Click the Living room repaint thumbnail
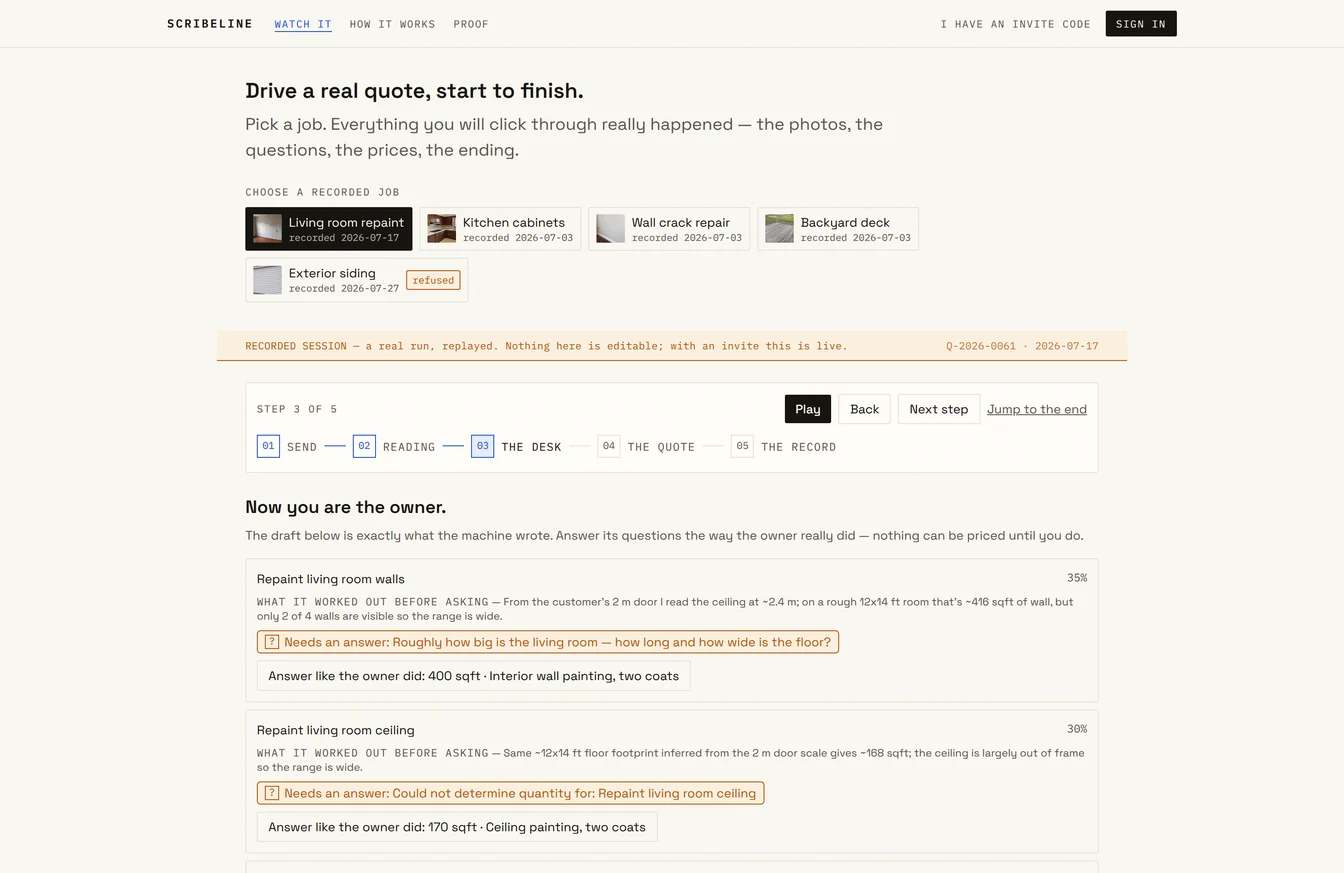Viewport: 1344px width, 873px height. [x=267, y=229]
